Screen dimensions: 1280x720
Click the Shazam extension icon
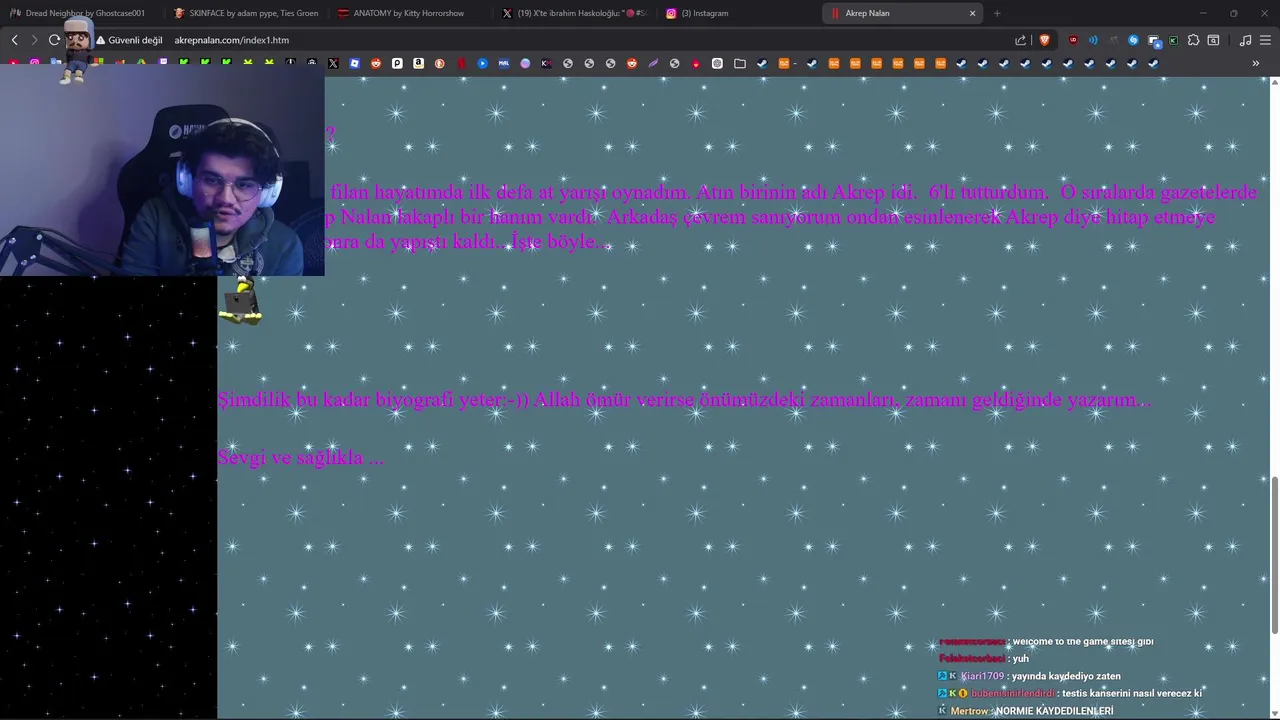point(1133,40)
